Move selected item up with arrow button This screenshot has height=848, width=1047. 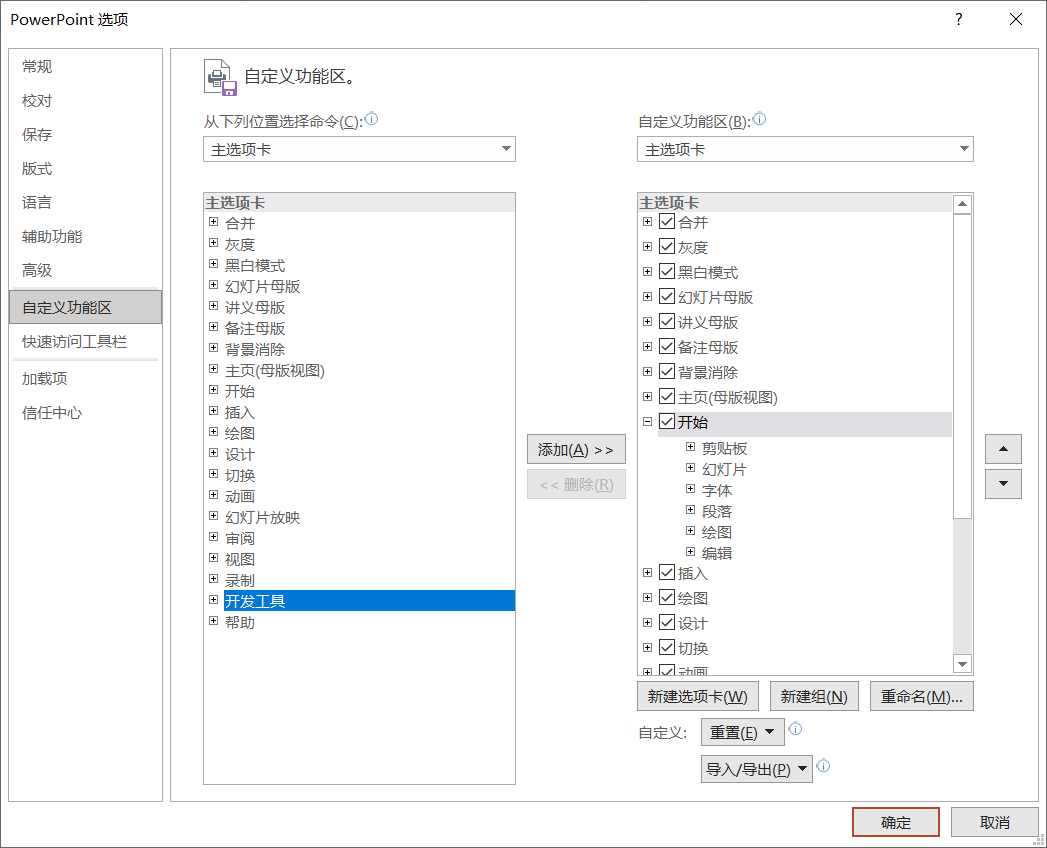(1003, 449)
